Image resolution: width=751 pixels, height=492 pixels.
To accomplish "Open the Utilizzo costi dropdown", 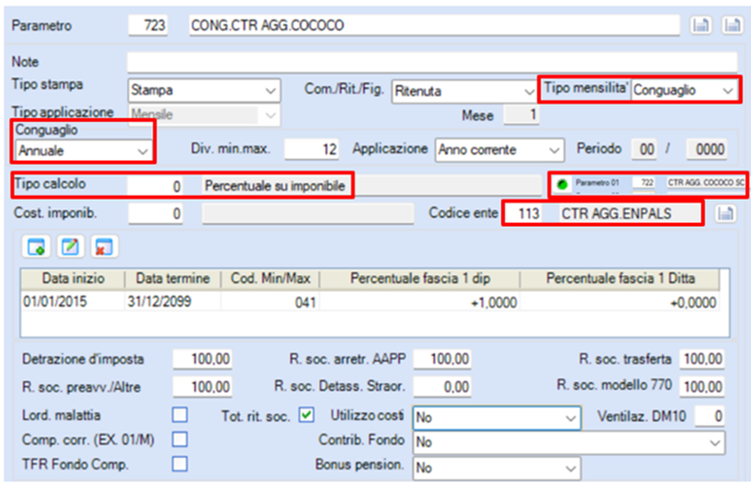I will 497,418.
